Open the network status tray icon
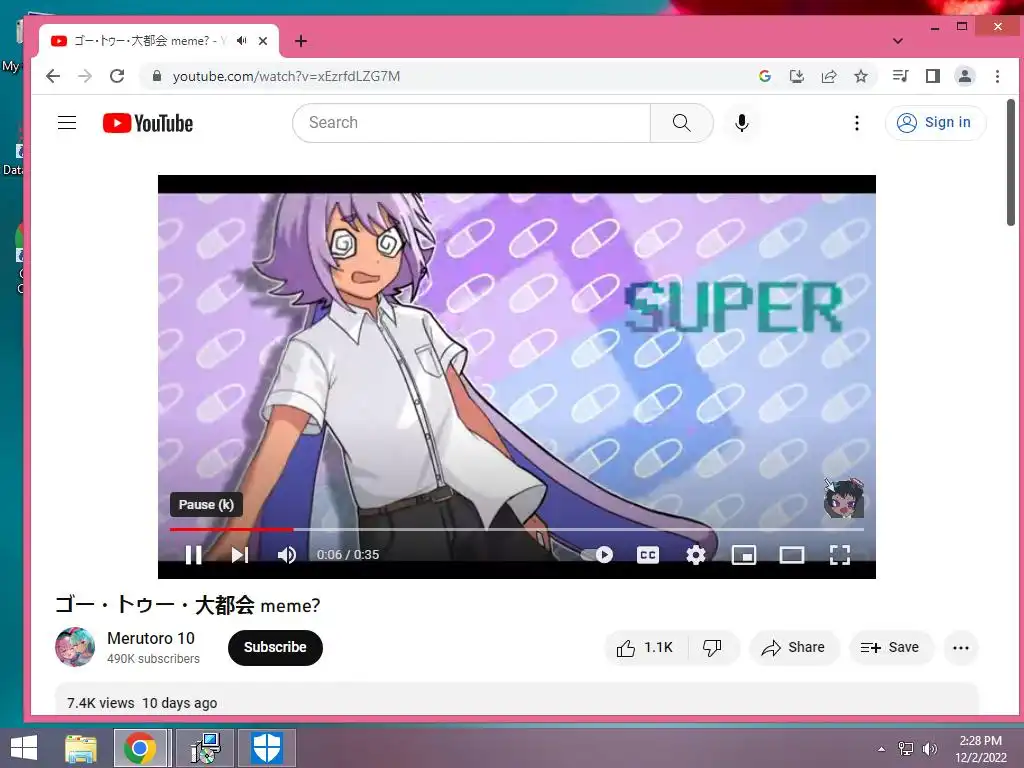Image resolution: width=1024 pixels, height=768 pixels. (906, 748)
